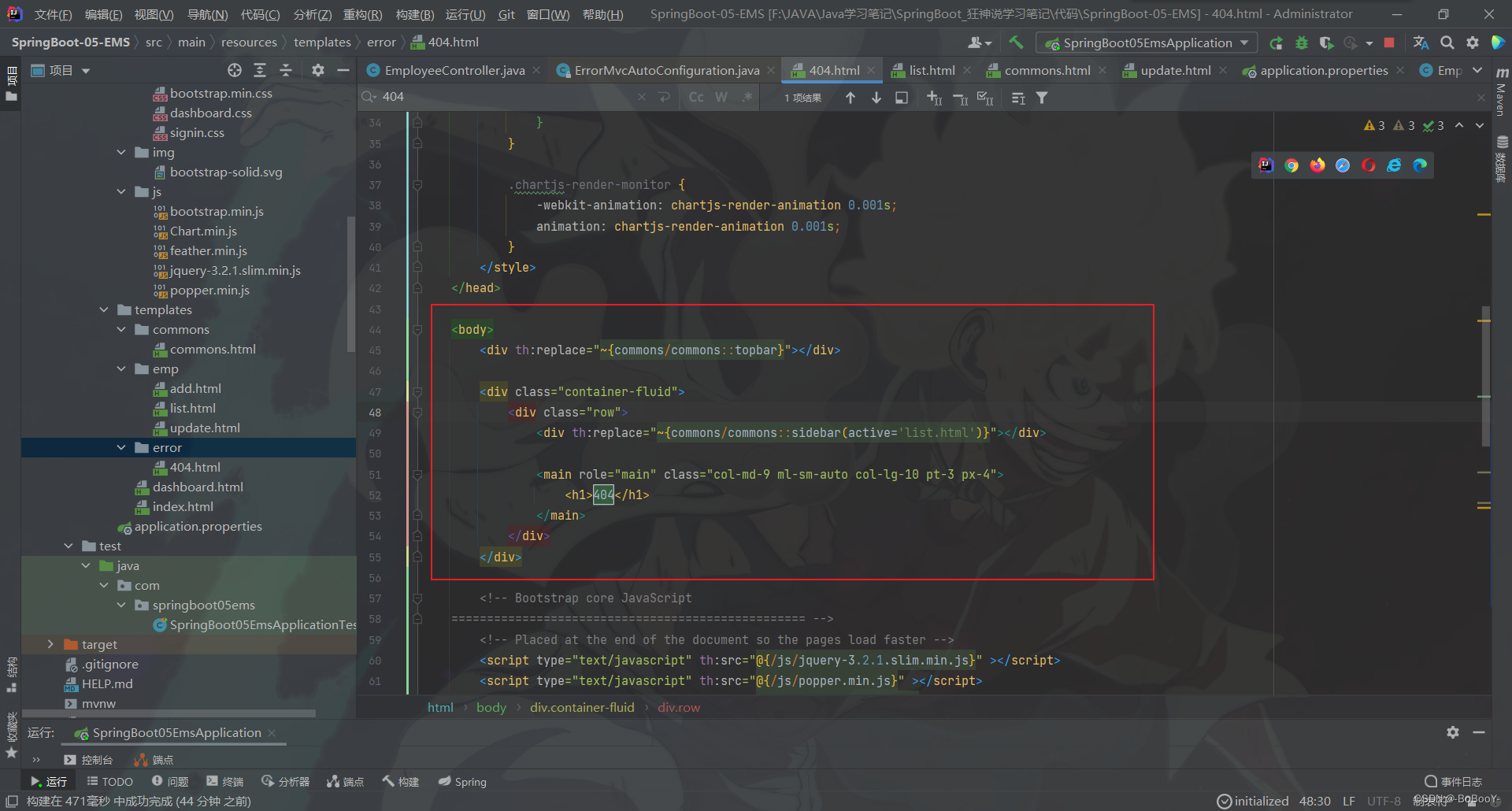This screenshot has width=1512, height=811.
Task: Collapse the templates folder in tree
Action: click(x=104, y=310)
